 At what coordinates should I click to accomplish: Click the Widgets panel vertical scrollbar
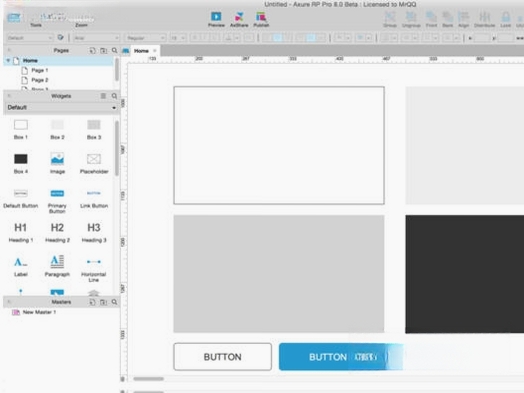click(116, 148)
